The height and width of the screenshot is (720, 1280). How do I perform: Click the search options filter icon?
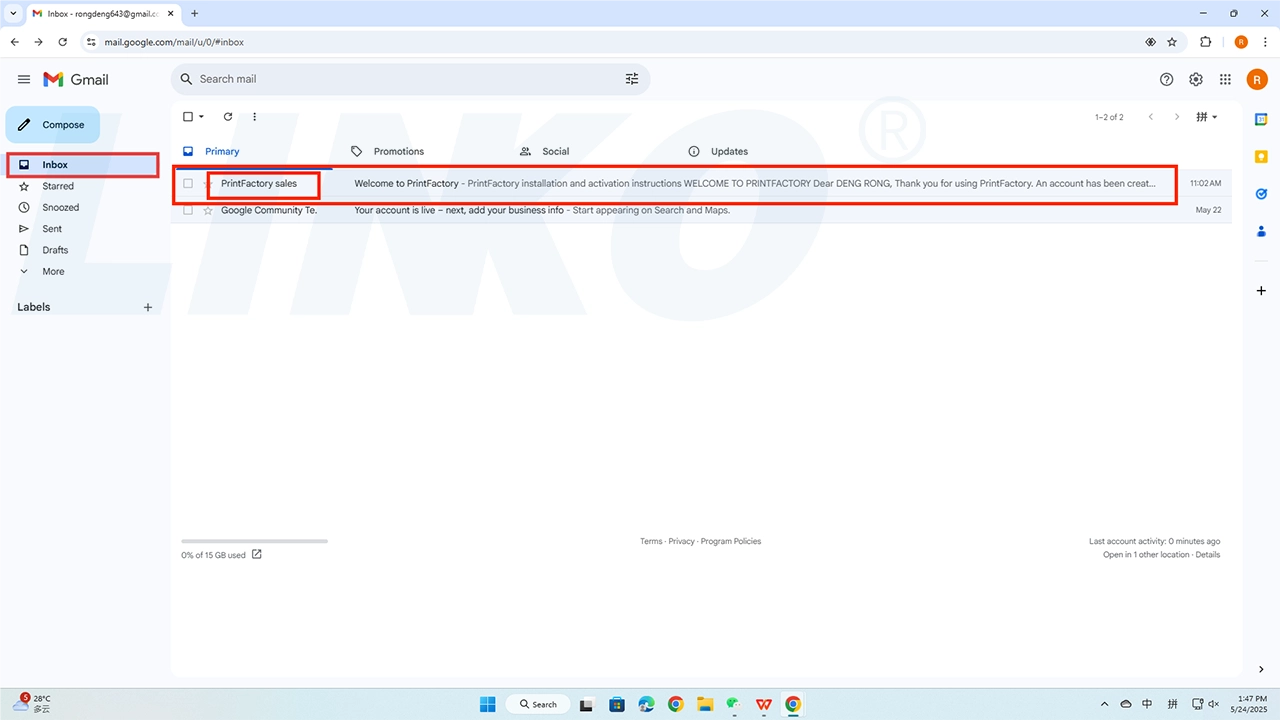coord(632,79)
